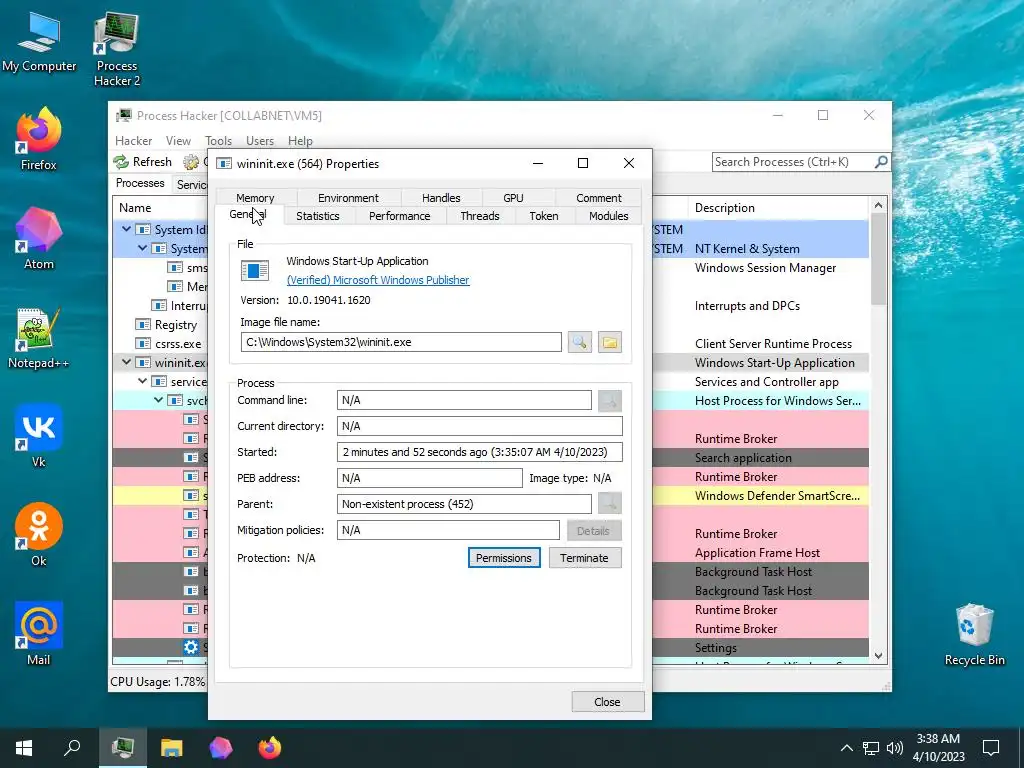Click the Atom icon on the taskbar
The image size is (1024, 768).
coord(221,748)
